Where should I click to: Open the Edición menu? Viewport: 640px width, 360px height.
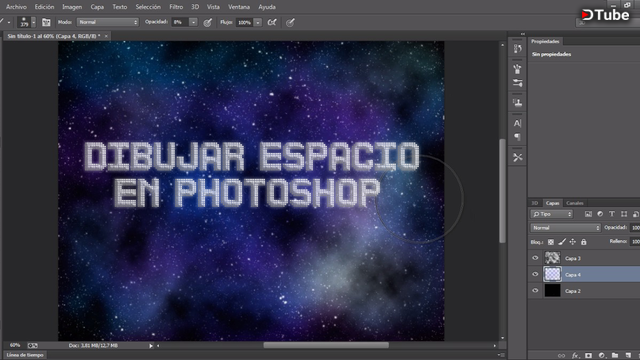44,7
